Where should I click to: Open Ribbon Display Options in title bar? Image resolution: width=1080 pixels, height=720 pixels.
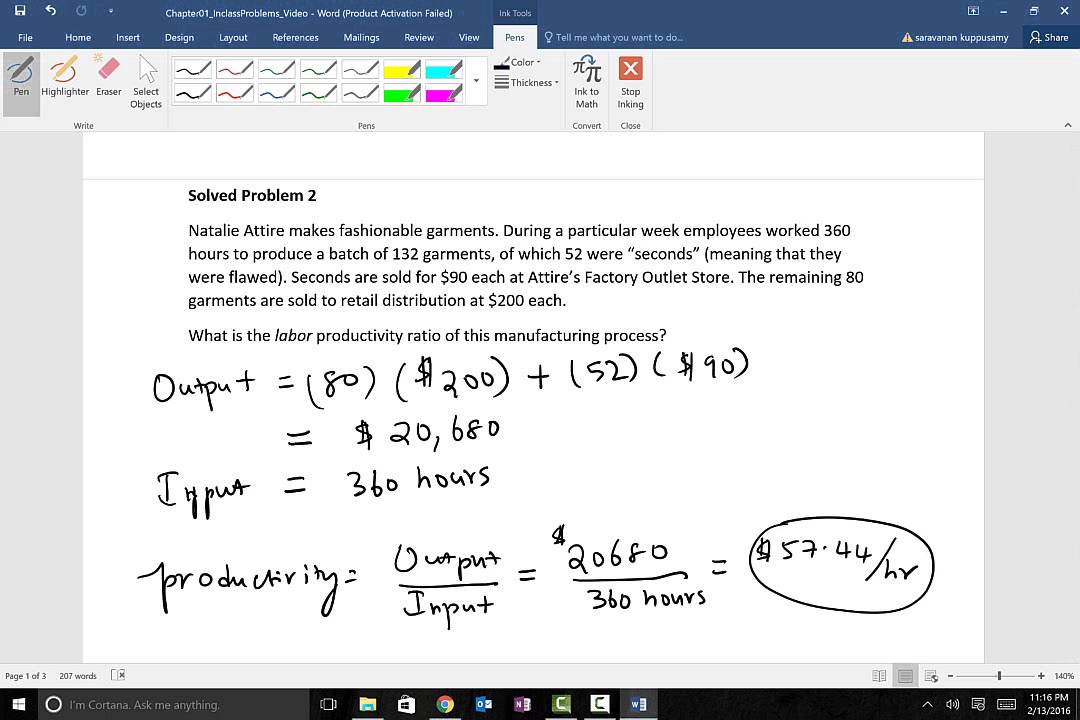(x=973, y=11)
